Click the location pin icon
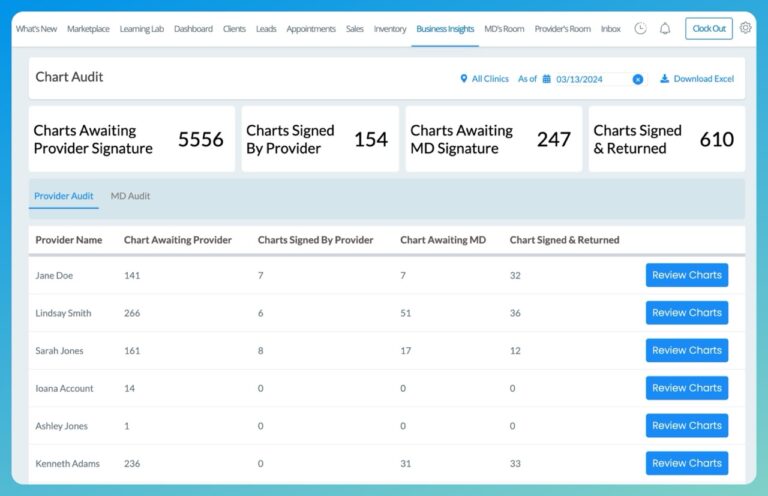 [x=464, y=79]
